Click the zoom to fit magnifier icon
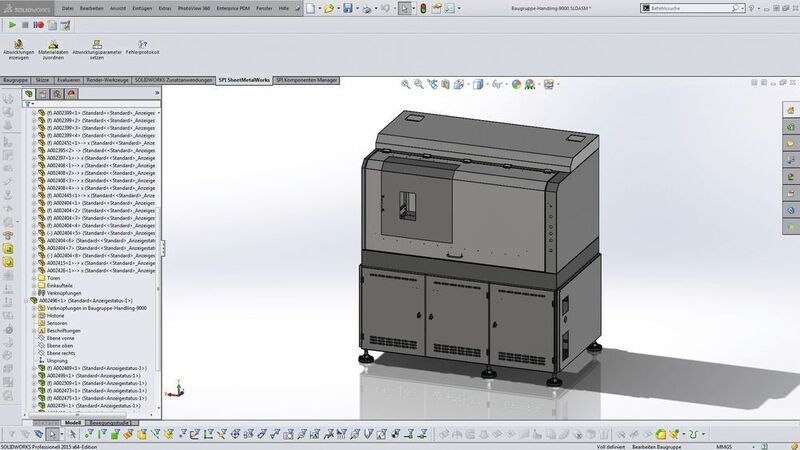800x450 pixels. [407, 84]
